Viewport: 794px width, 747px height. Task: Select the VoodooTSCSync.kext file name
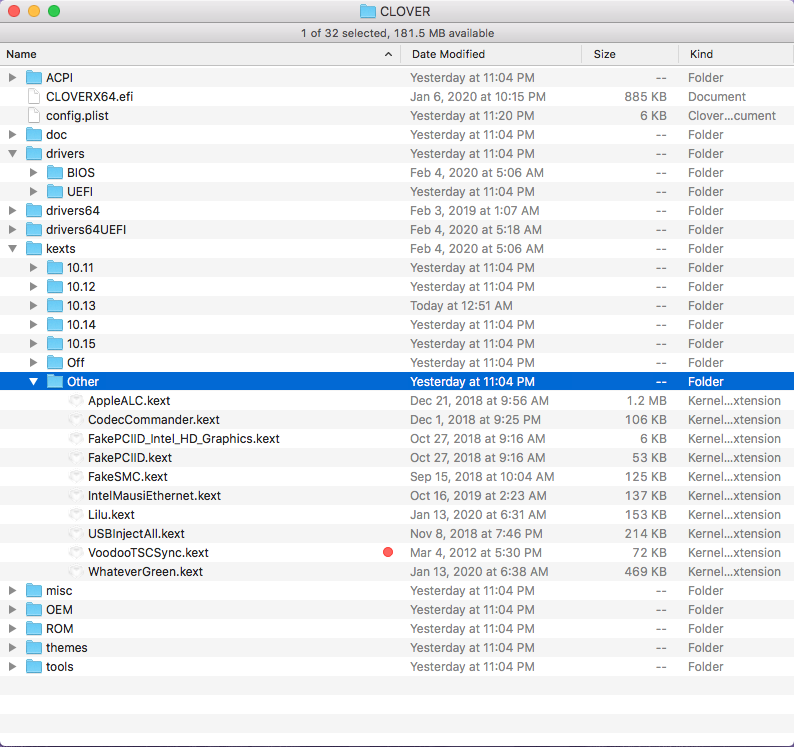tap(148, 553)
